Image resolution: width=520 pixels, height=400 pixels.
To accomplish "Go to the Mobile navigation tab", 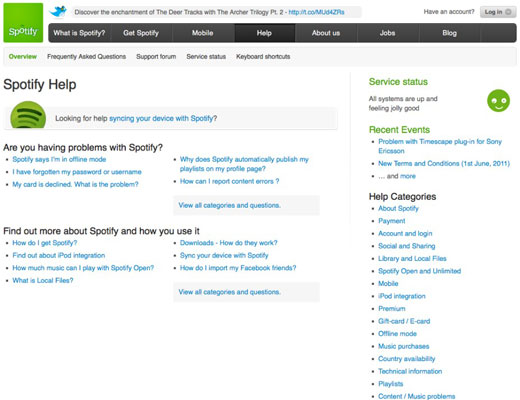I will tap(202, 33).
